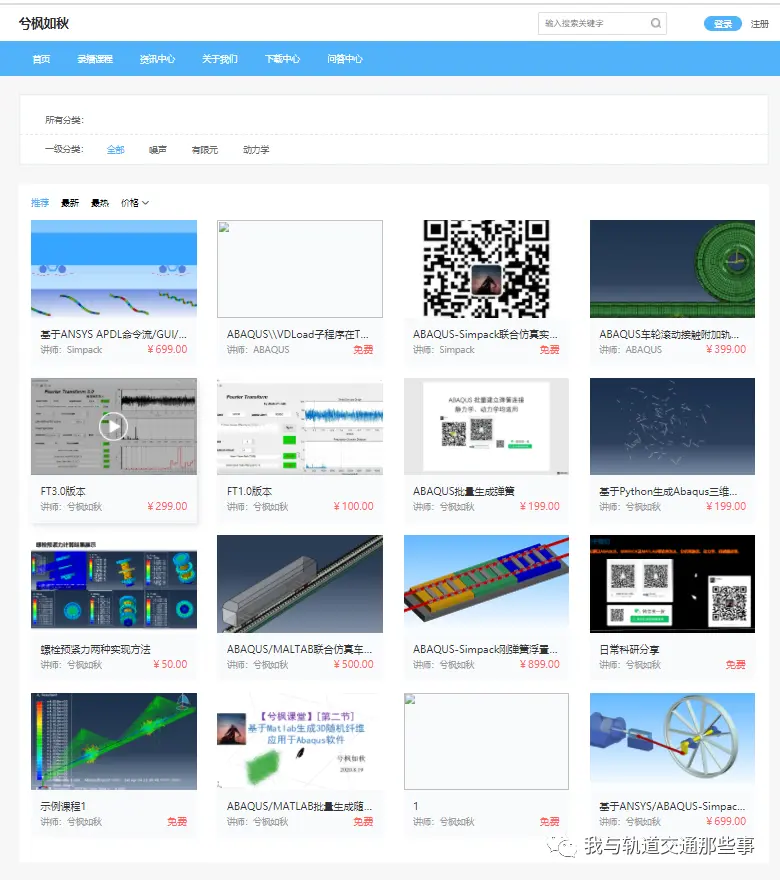Open the 螺栓预紧力两种实现方法 thumbnail
Viewport: 780px width, 880px height.
click(114, 584)
